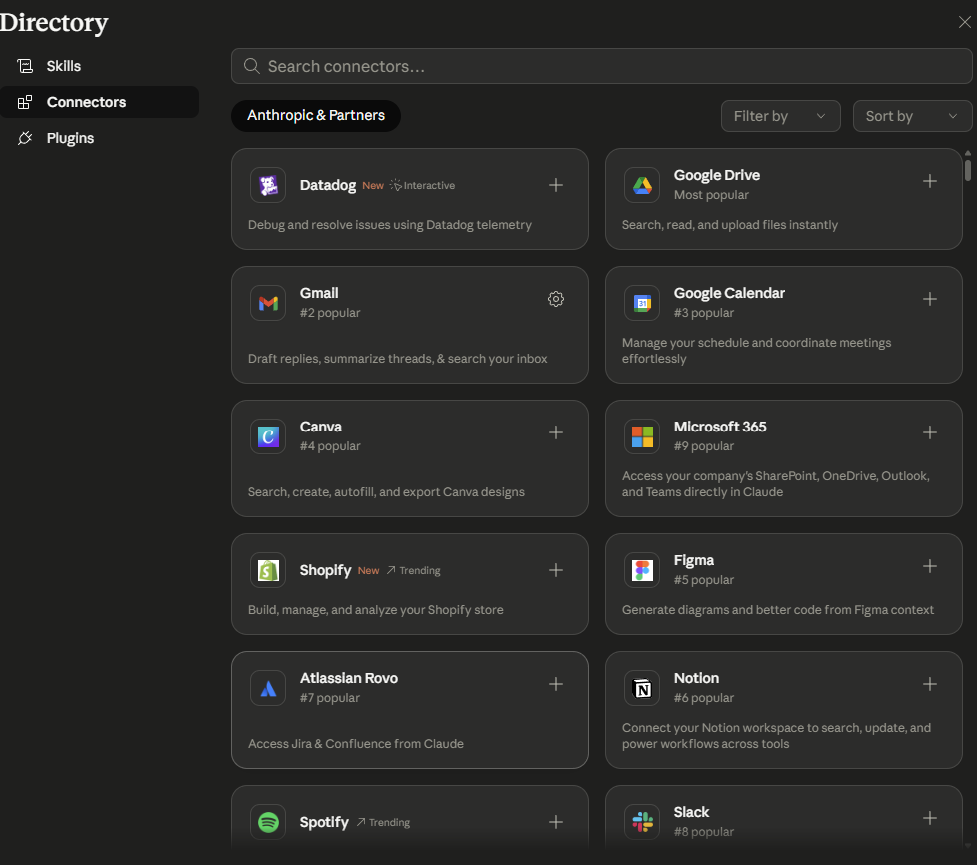
Task: Open the Google Calendar connector title
Action: pos(729,293)
